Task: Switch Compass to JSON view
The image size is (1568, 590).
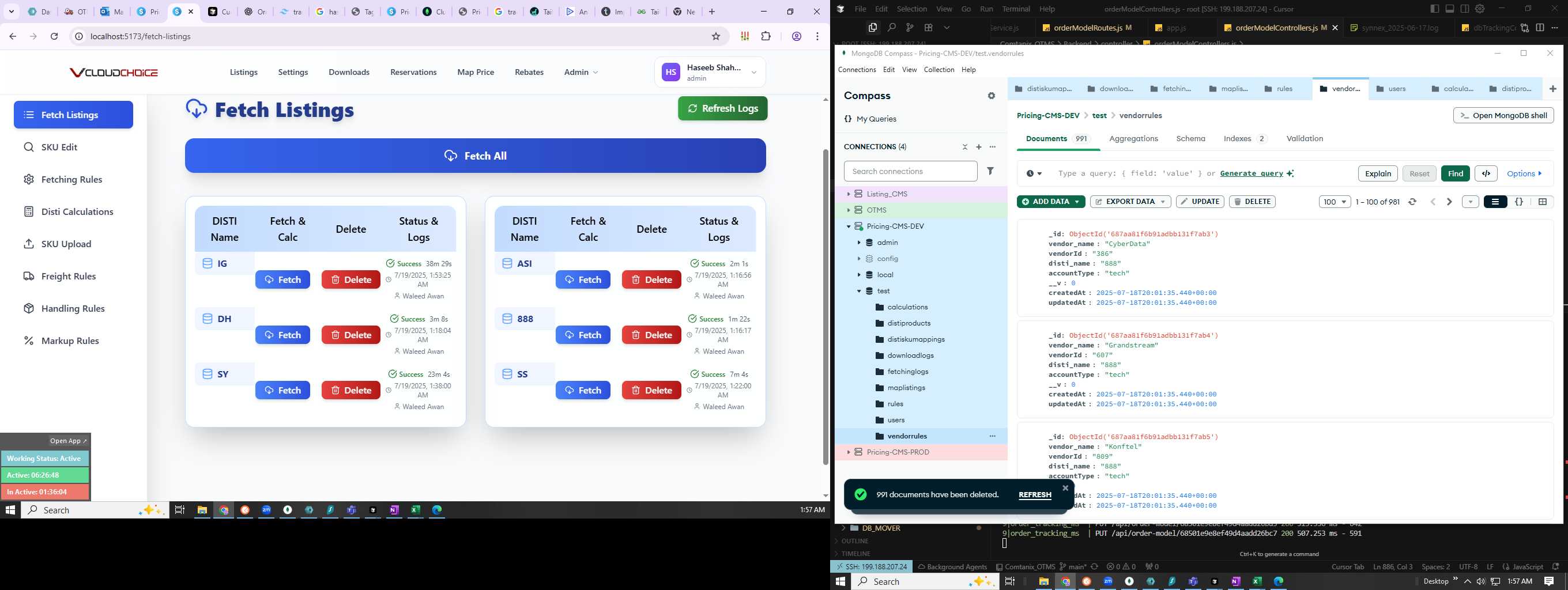Action: click(x=1518, y=202)
